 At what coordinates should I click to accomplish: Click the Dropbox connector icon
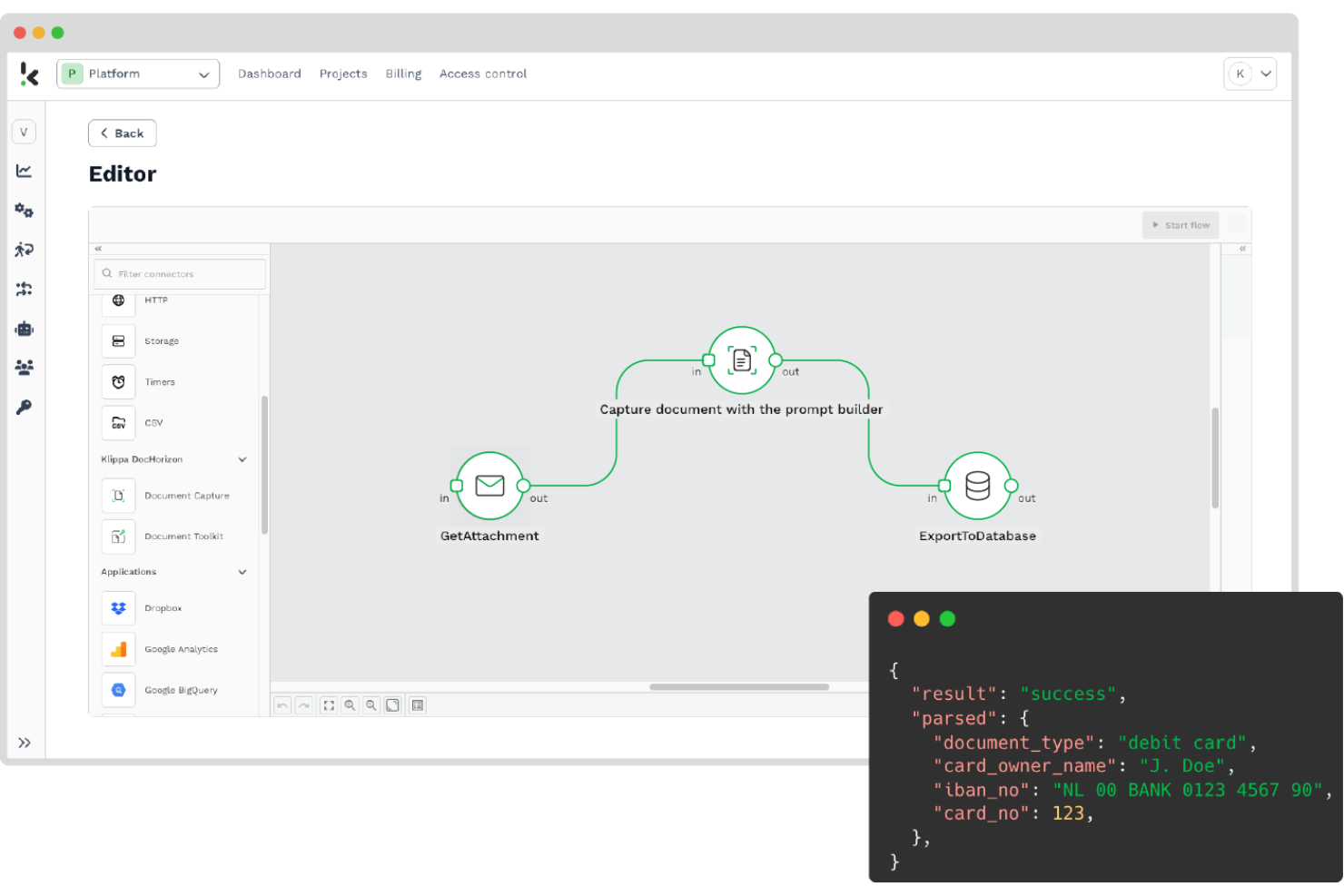tap(118, 607)
